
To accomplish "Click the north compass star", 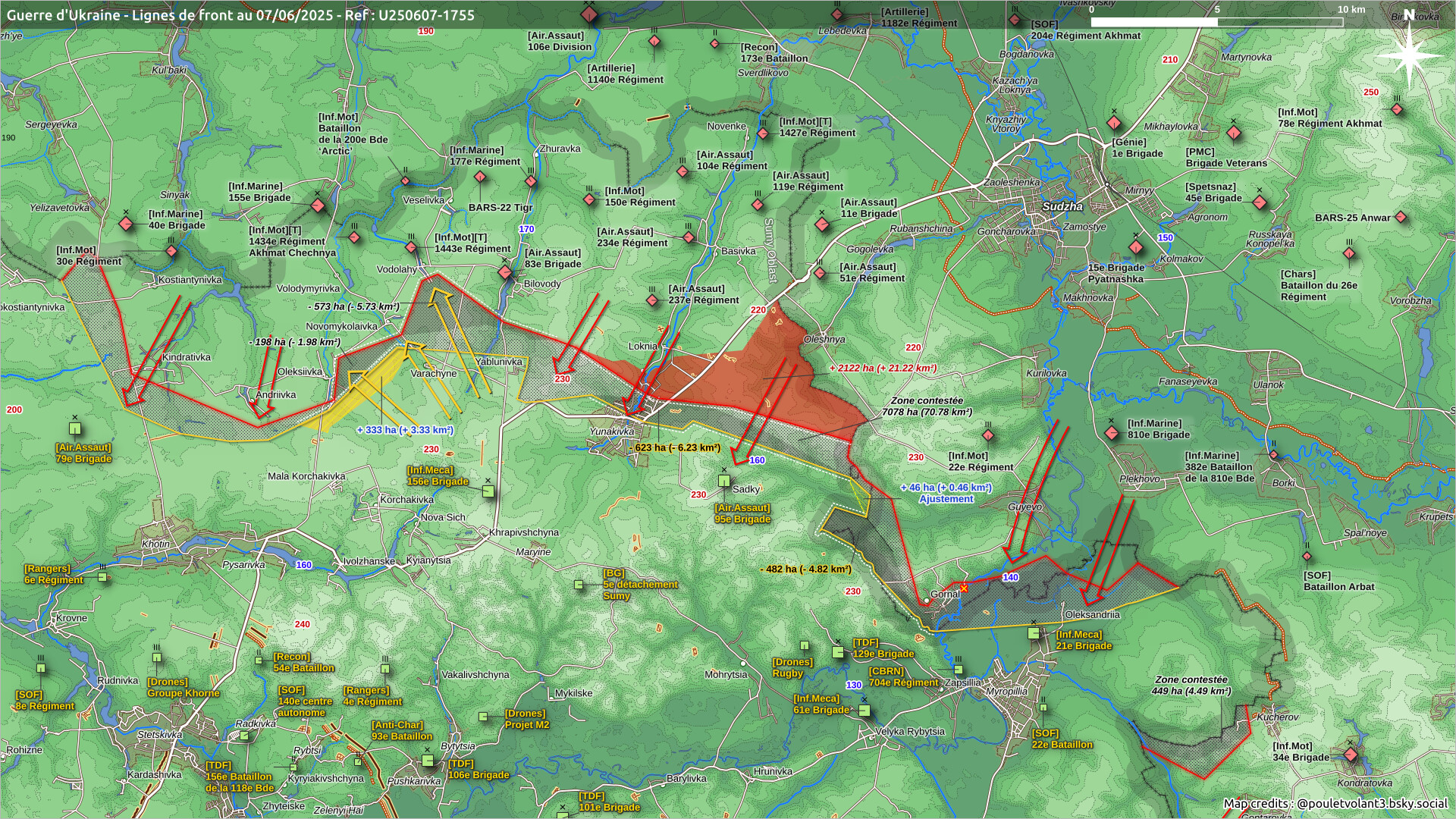I will coord(1410,56).
